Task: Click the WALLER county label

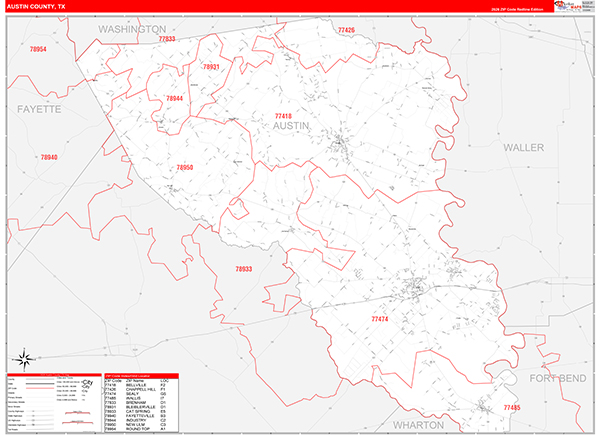Action: pyautogui.click(x=523, y=148)
